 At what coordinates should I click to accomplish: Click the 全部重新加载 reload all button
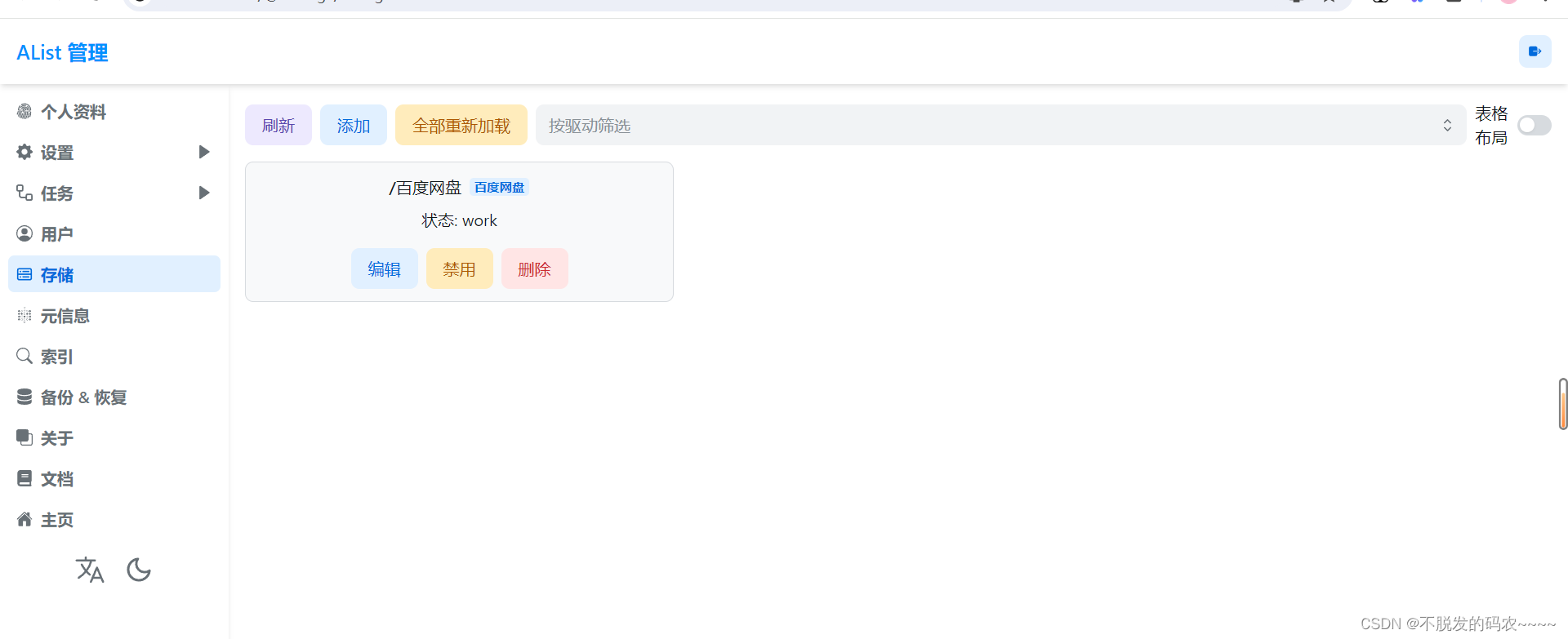click(461, 125)
